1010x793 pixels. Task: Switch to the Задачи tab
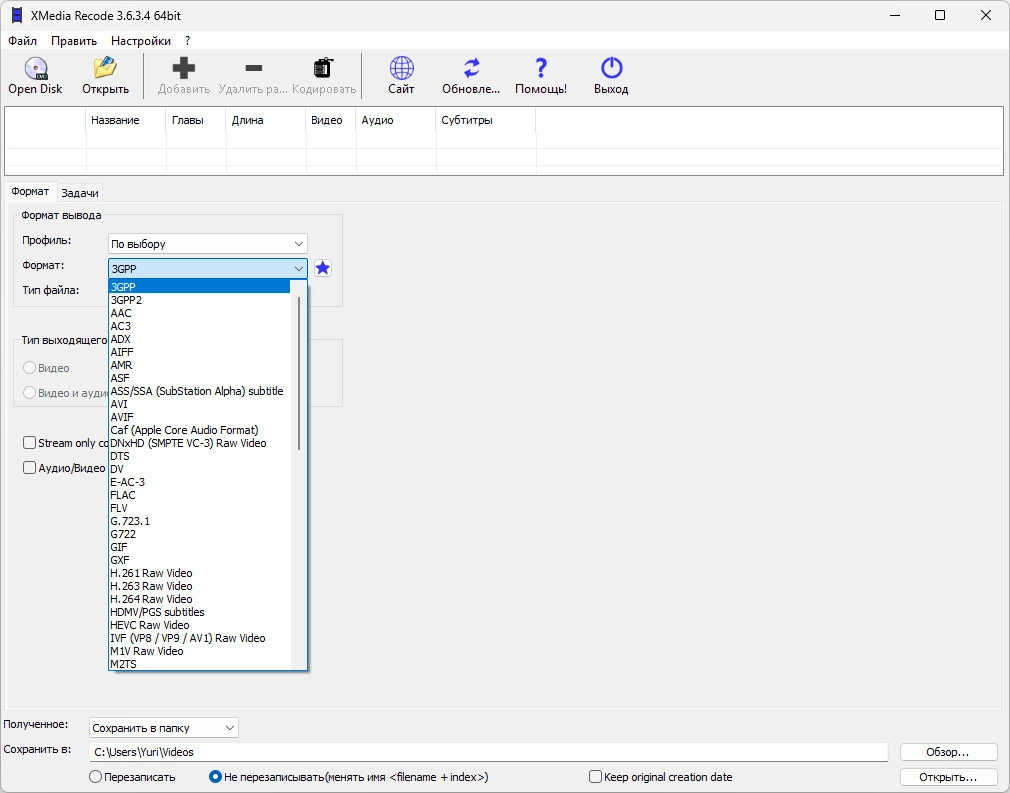point(80,193)
